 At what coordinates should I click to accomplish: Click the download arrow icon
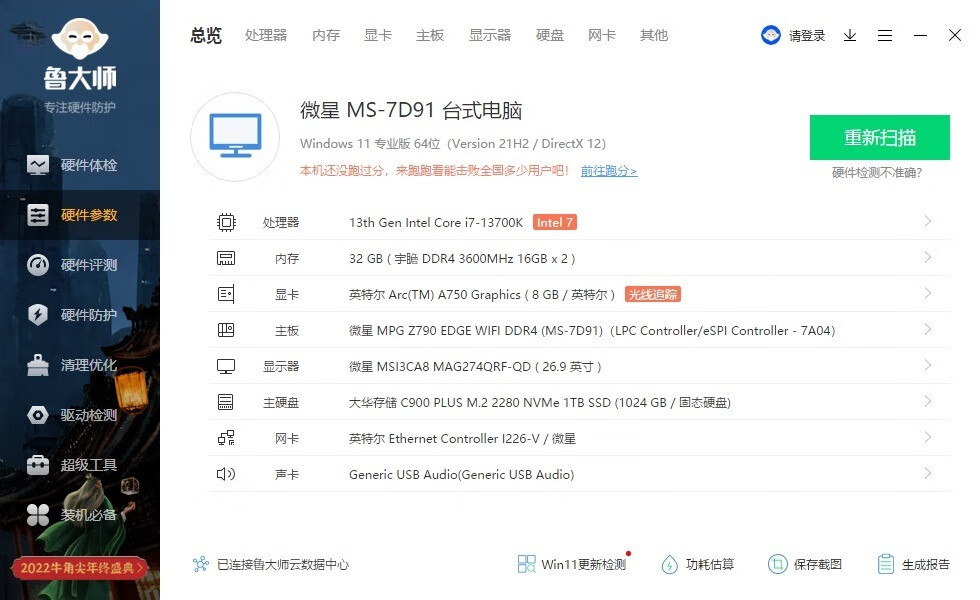click(x=849, y=36)
